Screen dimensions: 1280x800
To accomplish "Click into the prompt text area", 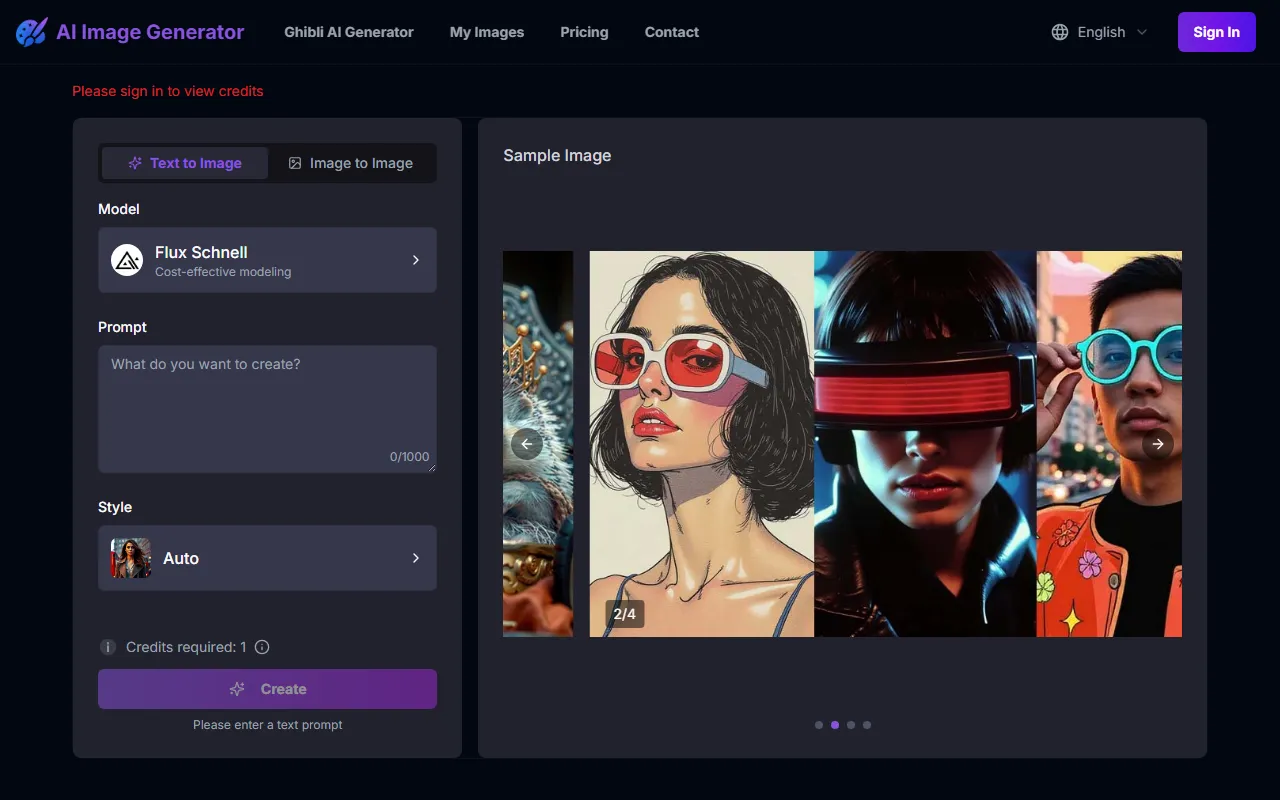I will click(267, 405).
